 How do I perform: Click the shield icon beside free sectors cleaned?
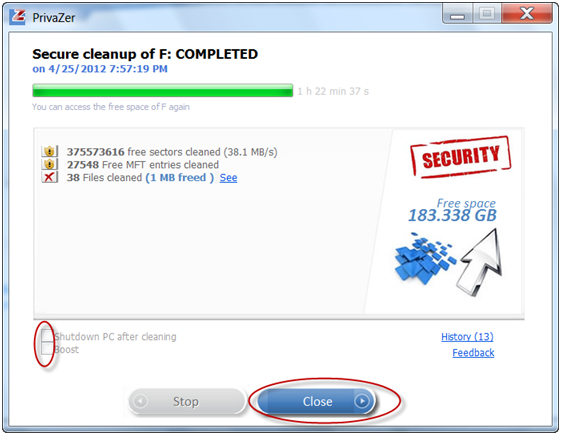click(x=49, y=152)
